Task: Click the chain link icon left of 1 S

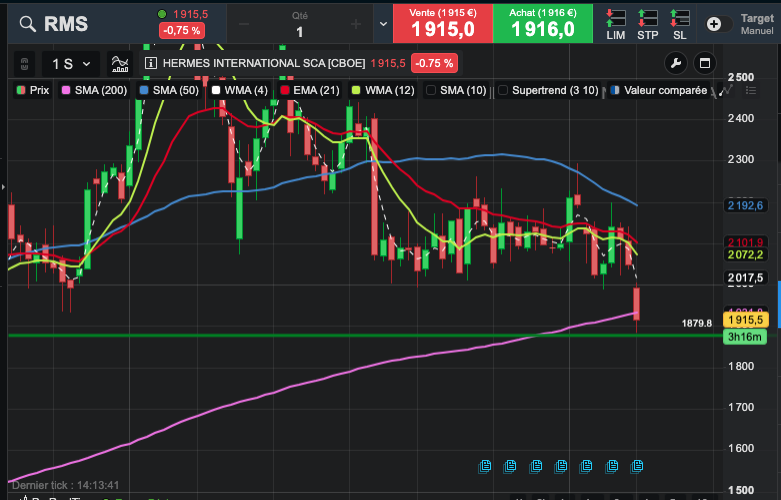Action: tap(24, 64)
